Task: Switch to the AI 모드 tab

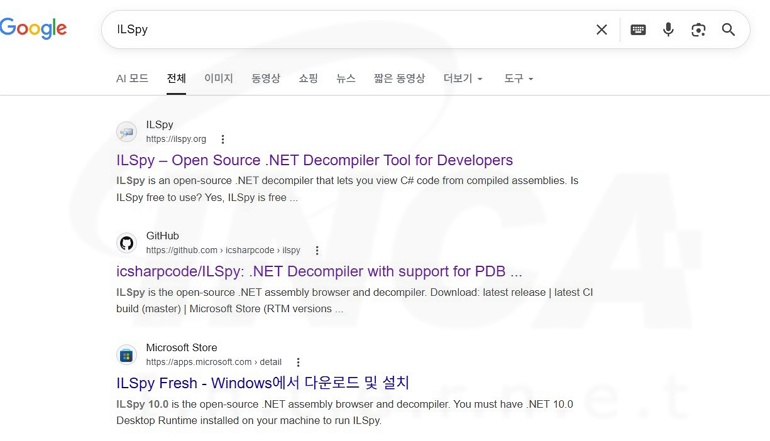Action: coord(132,78)
